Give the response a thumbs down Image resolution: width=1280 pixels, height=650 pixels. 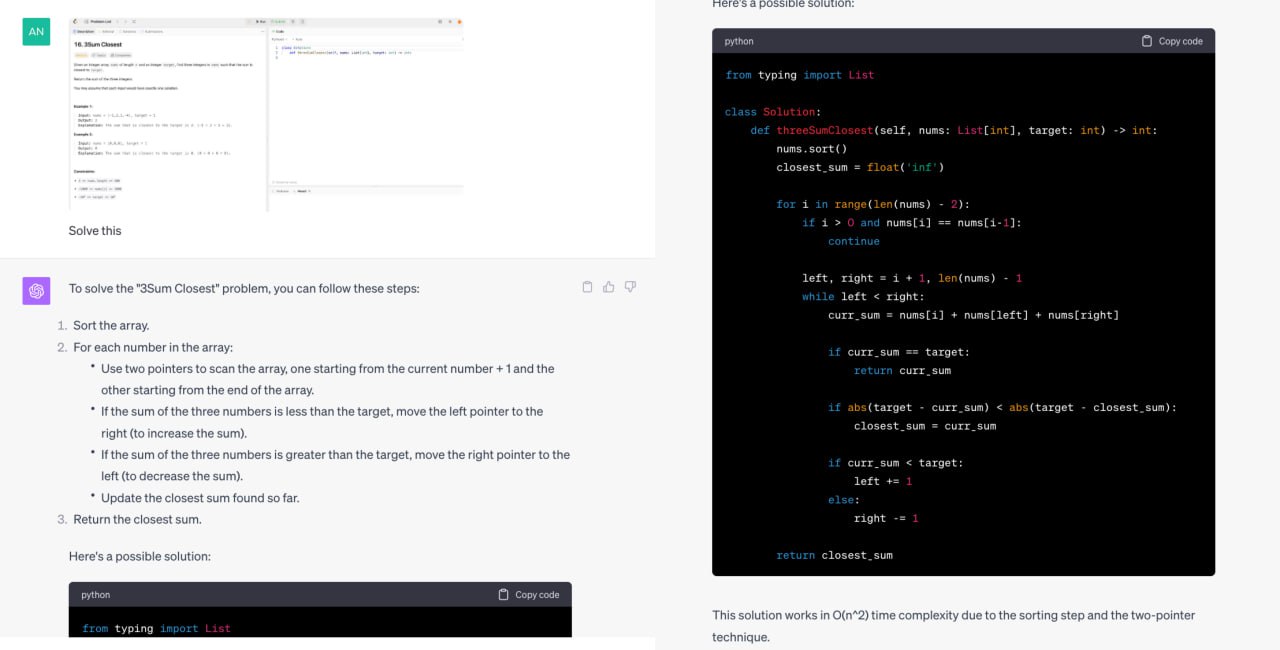pos(630,287)
